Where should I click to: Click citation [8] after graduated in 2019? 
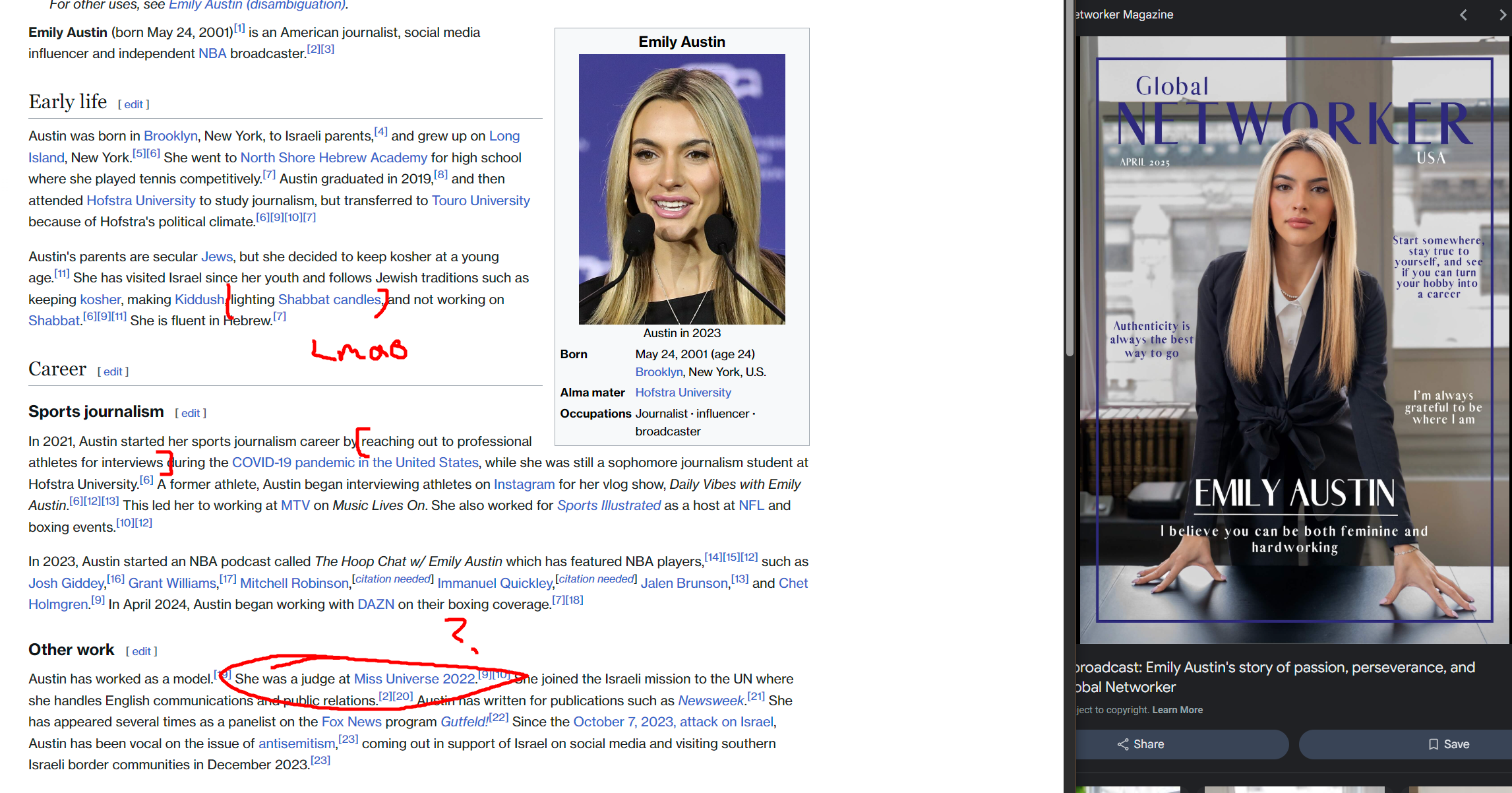coord(440,174)
